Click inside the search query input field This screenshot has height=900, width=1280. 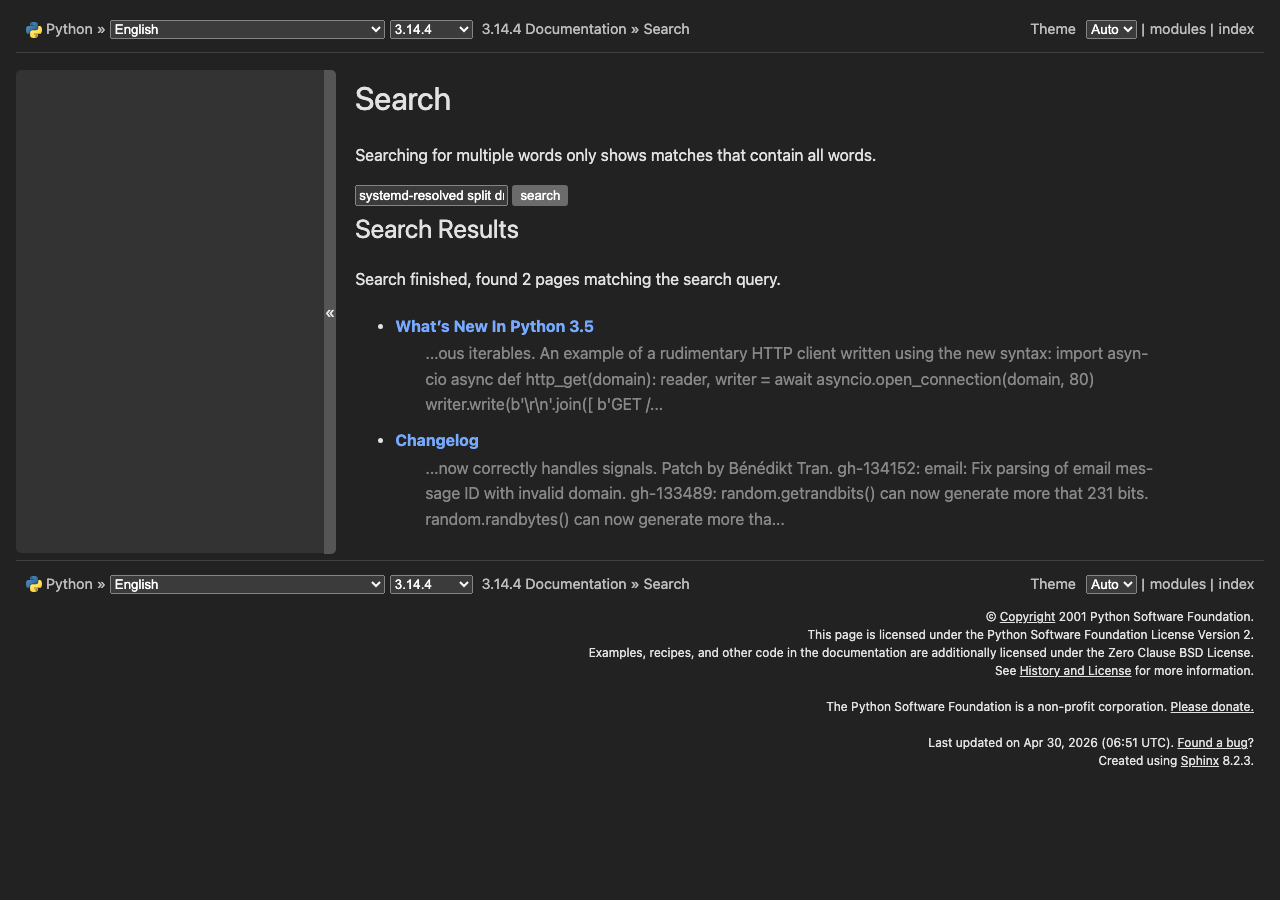click(430, 195)
